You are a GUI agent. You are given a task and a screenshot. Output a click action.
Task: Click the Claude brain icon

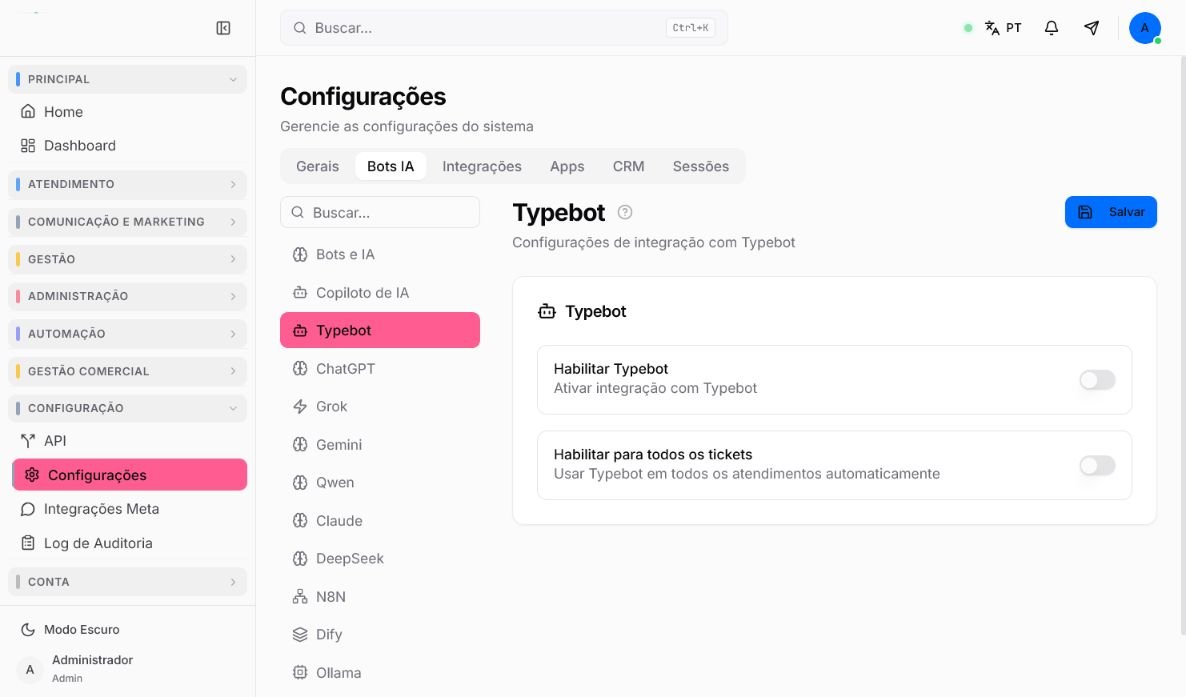click(x=300, y=521)
